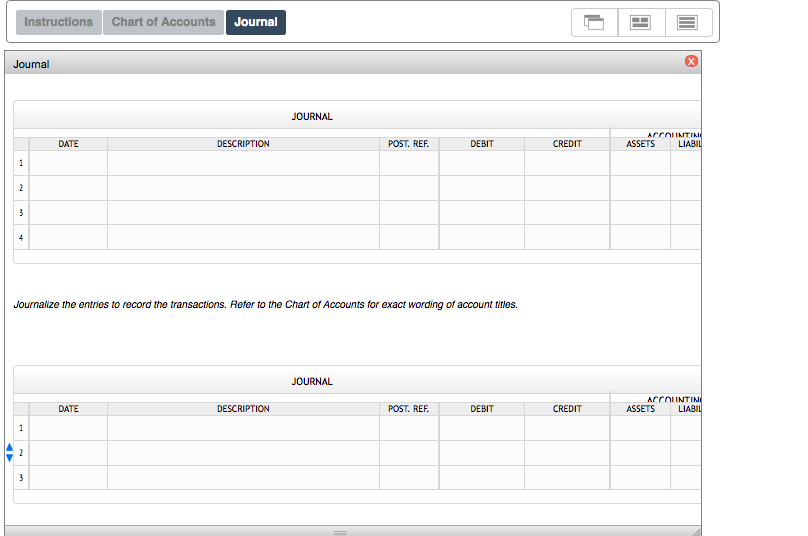Click the Date cell in bottom journal row 1
The height and width of the screenshot is (536, 808).
69,428
